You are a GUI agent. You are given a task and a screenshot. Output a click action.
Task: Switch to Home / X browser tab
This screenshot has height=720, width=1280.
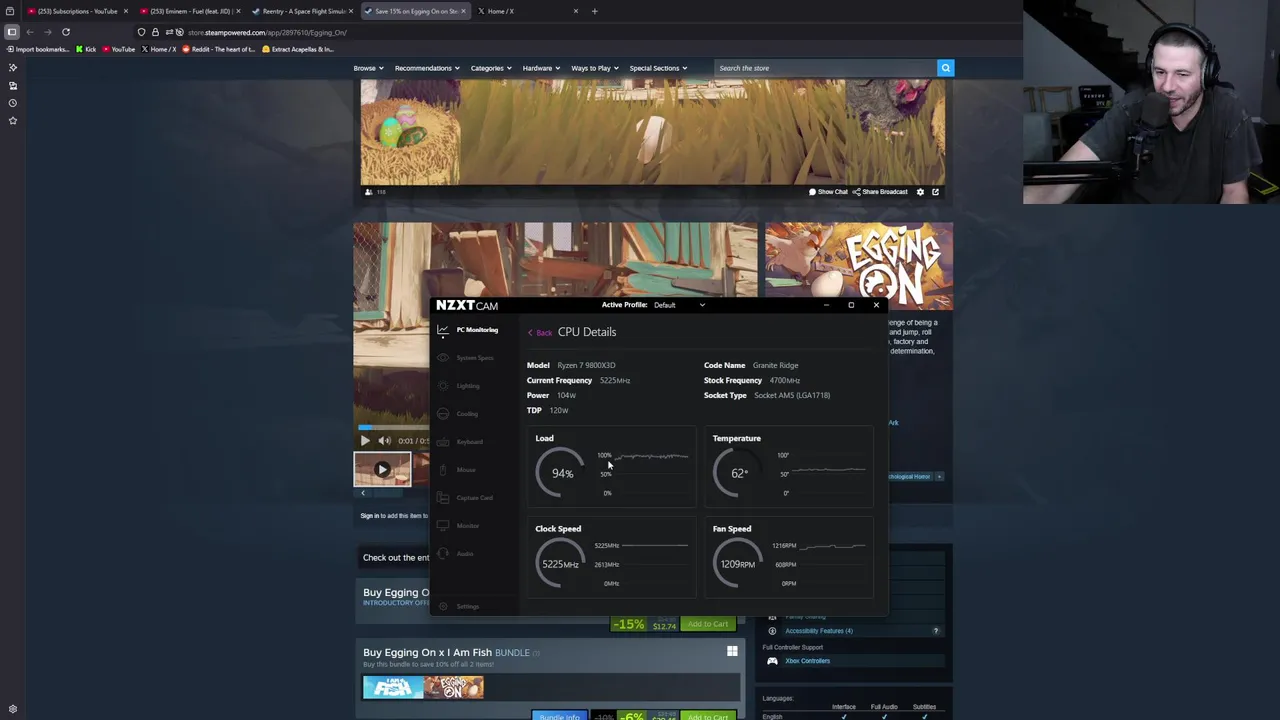[x=526, y=11]
